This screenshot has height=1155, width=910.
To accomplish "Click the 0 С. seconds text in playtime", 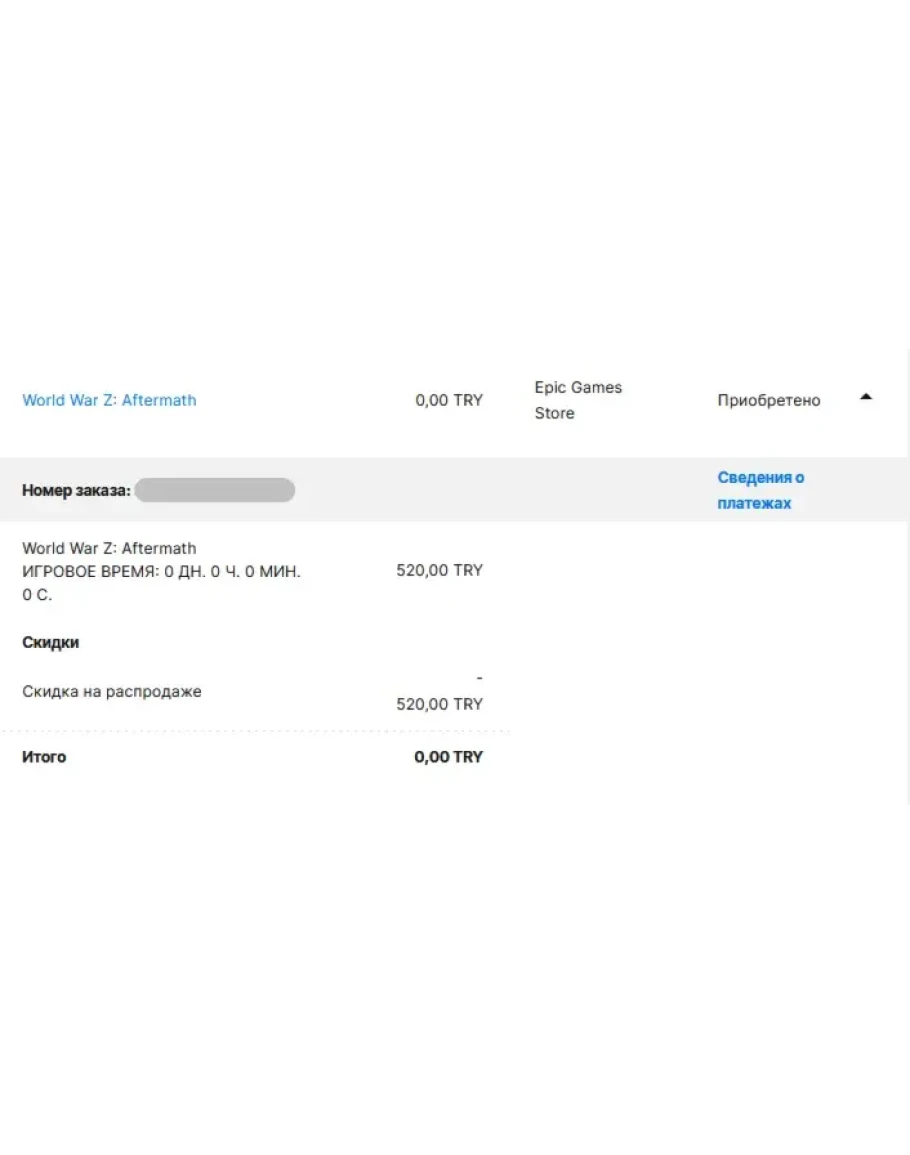I will 37,595.
